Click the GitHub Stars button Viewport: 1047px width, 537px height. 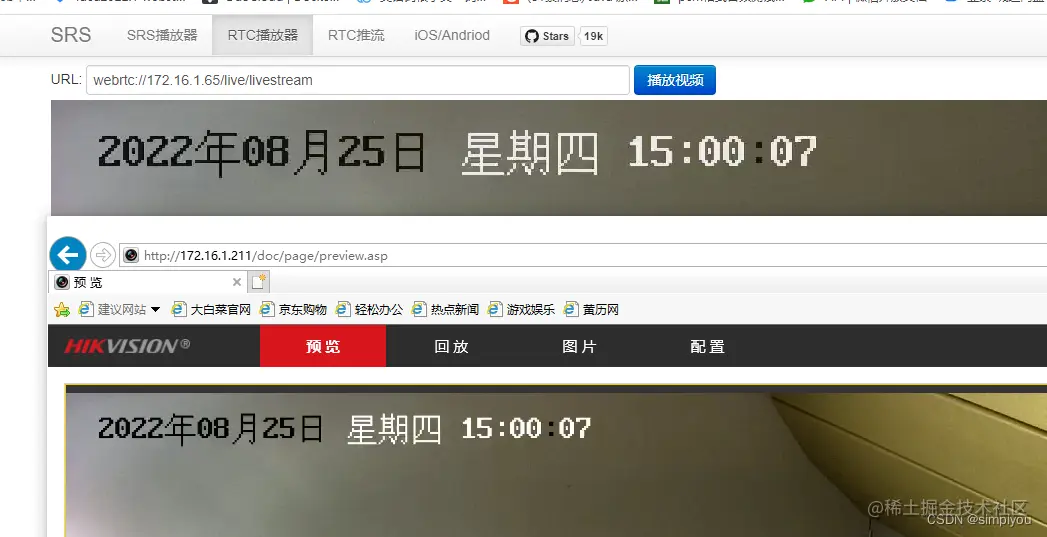tap(548, 36)
